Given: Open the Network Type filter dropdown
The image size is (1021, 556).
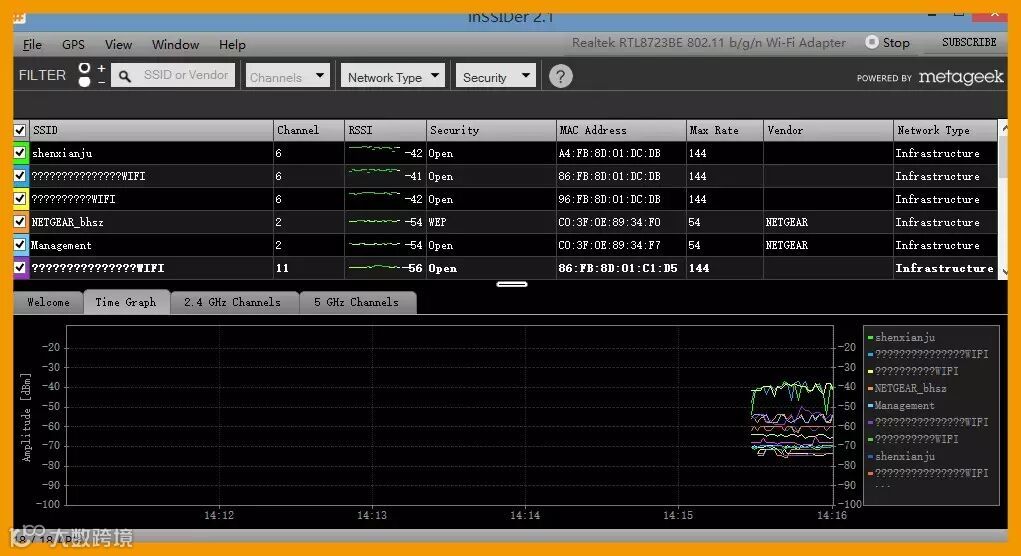Looking at the screenshot, I should coord(393,76).
